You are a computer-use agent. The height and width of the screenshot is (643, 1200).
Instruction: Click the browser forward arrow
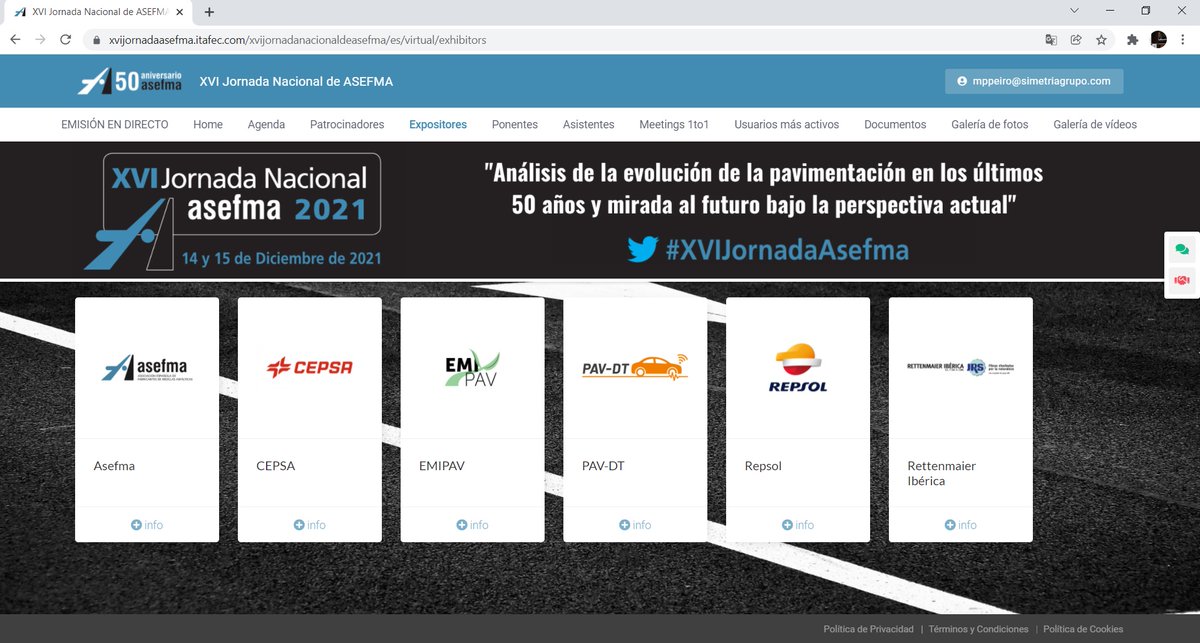(40, 40)
